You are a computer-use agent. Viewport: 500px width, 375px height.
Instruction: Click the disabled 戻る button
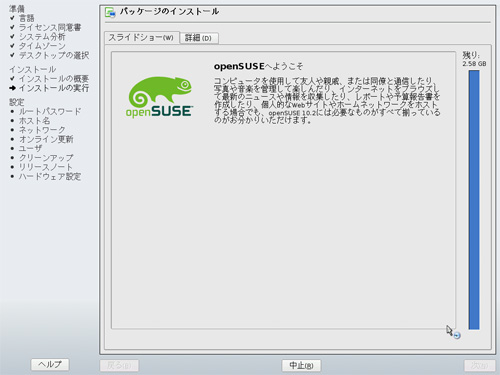(x=119, y=365)
